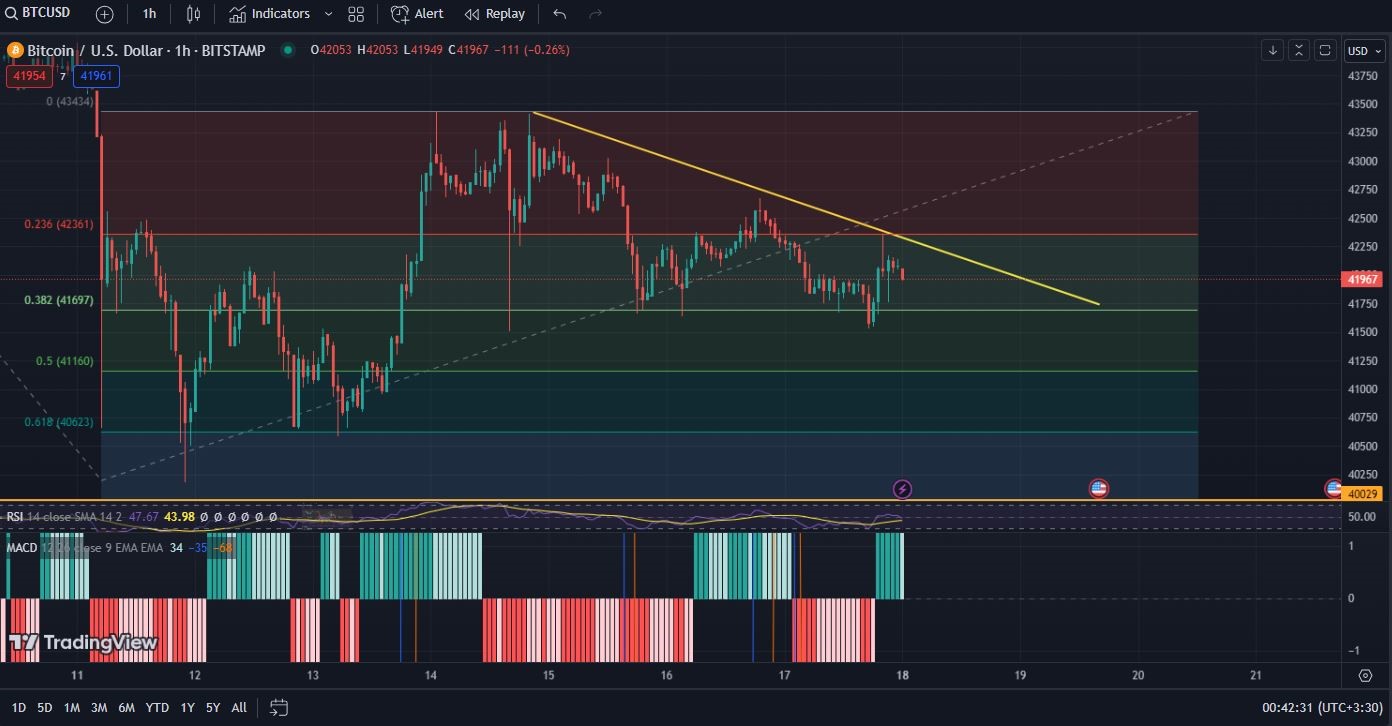
Task: Set date range to 1Y
Action: pos(188,707)
